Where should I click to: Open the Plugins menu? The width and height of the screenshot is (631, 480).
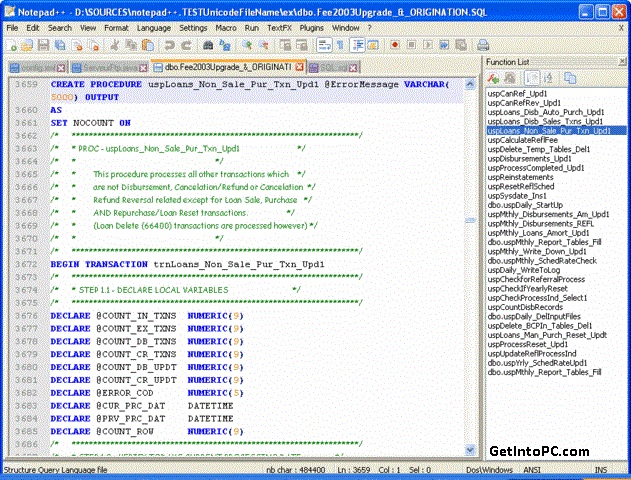[x=311, y=28]
